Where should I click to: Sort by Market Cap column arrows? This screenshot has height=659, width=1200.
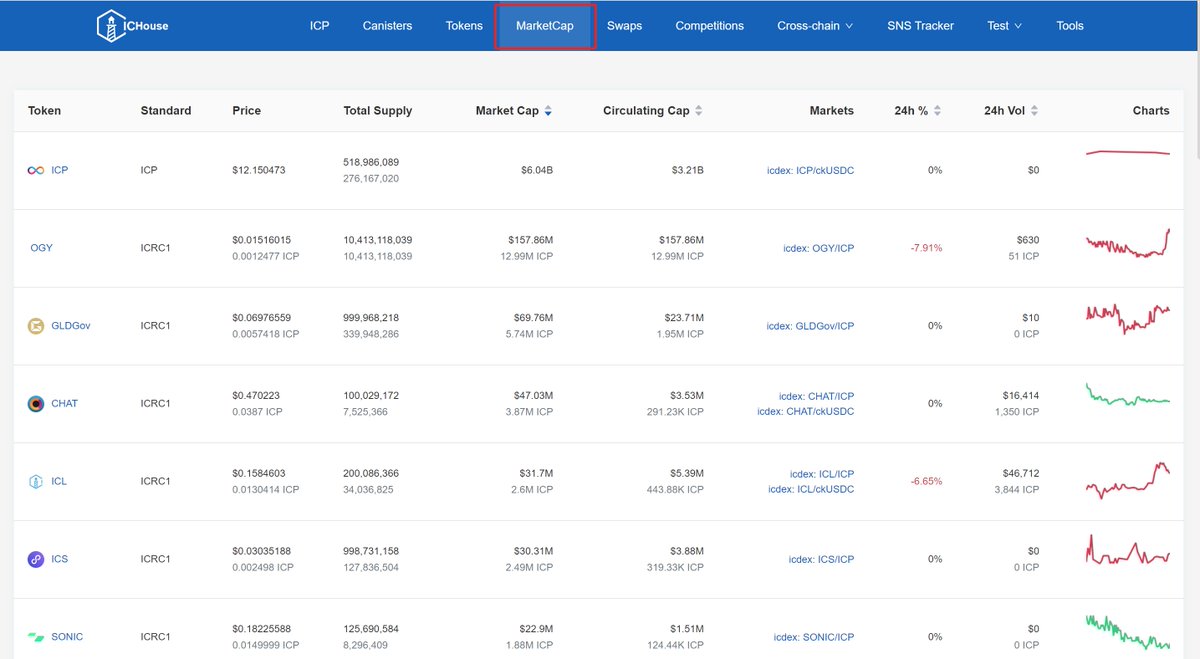pyautogui.click(x=548, y=111)
